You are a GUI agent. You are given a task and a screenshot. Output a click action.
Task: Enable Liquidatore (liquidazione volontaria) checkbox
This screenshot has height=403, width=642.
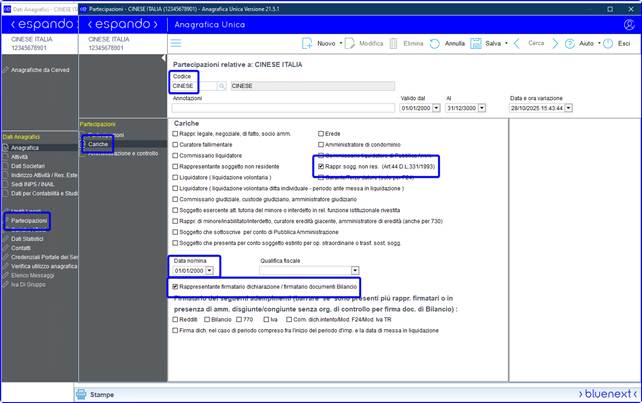tap(175, 177)
